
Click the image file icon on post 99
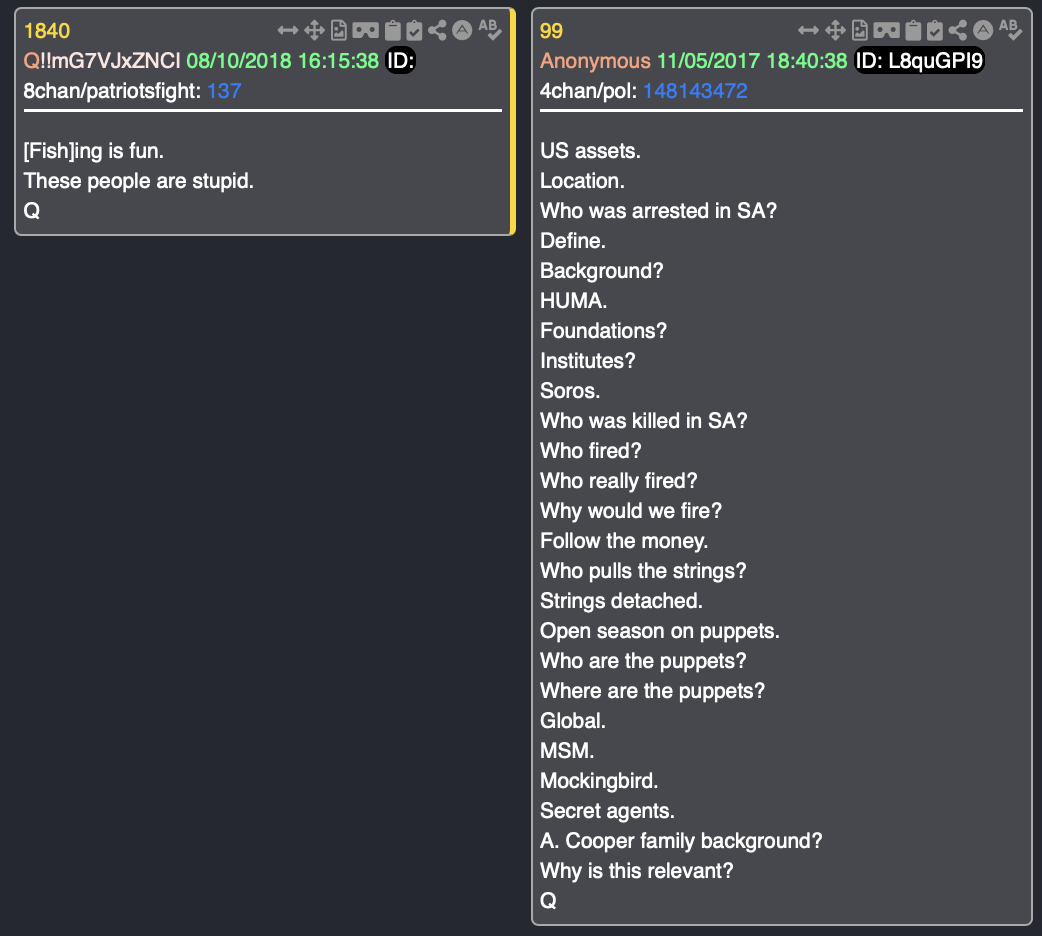pos(861,31)
